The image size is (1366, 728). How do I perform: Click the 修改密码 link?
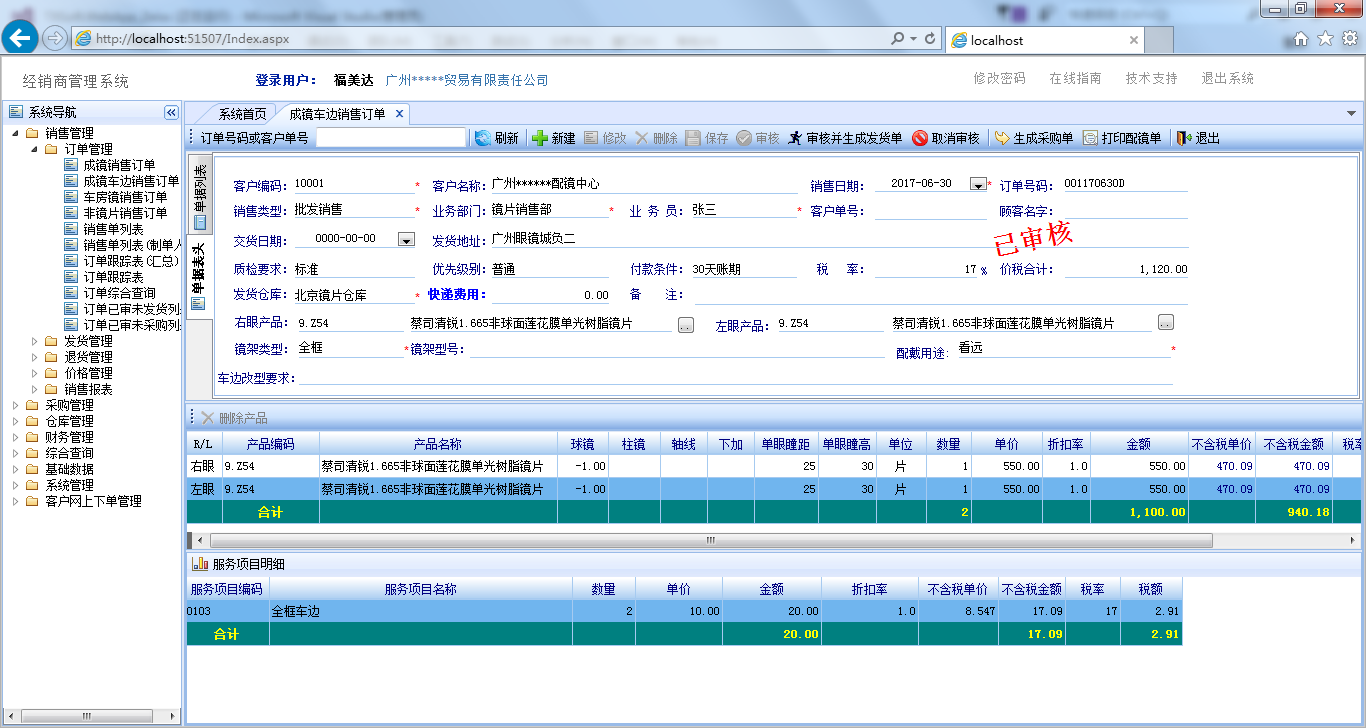pyautogui.click(x=999, y=78)
